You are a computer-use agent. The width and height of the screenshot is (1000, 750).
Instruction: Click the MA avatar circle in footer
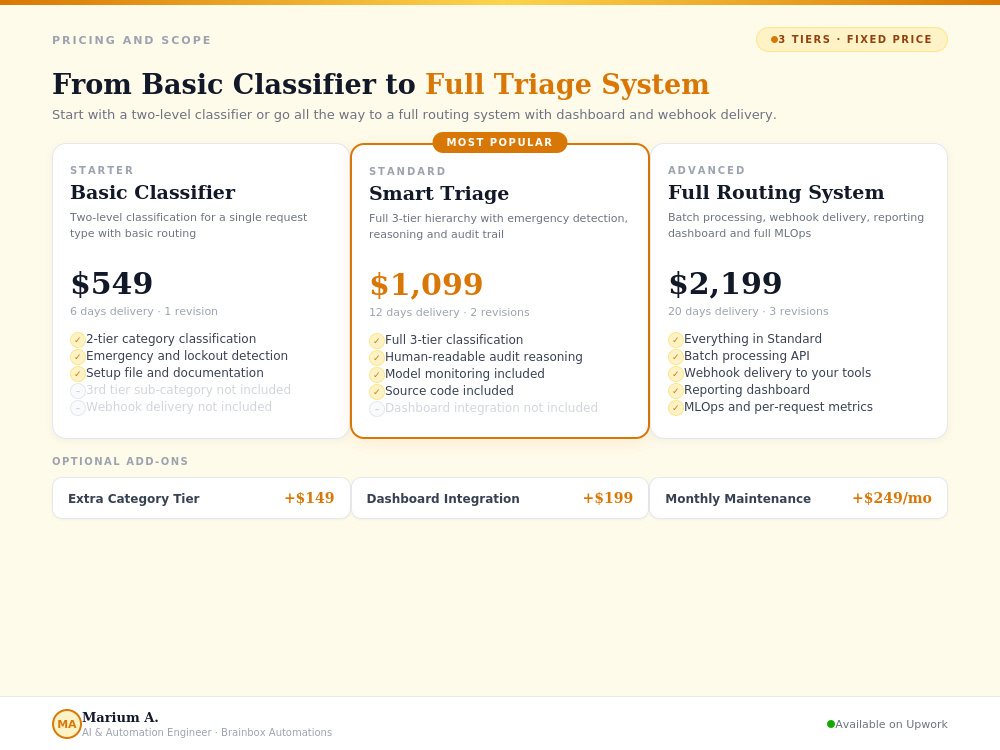[x=67, y=724]
